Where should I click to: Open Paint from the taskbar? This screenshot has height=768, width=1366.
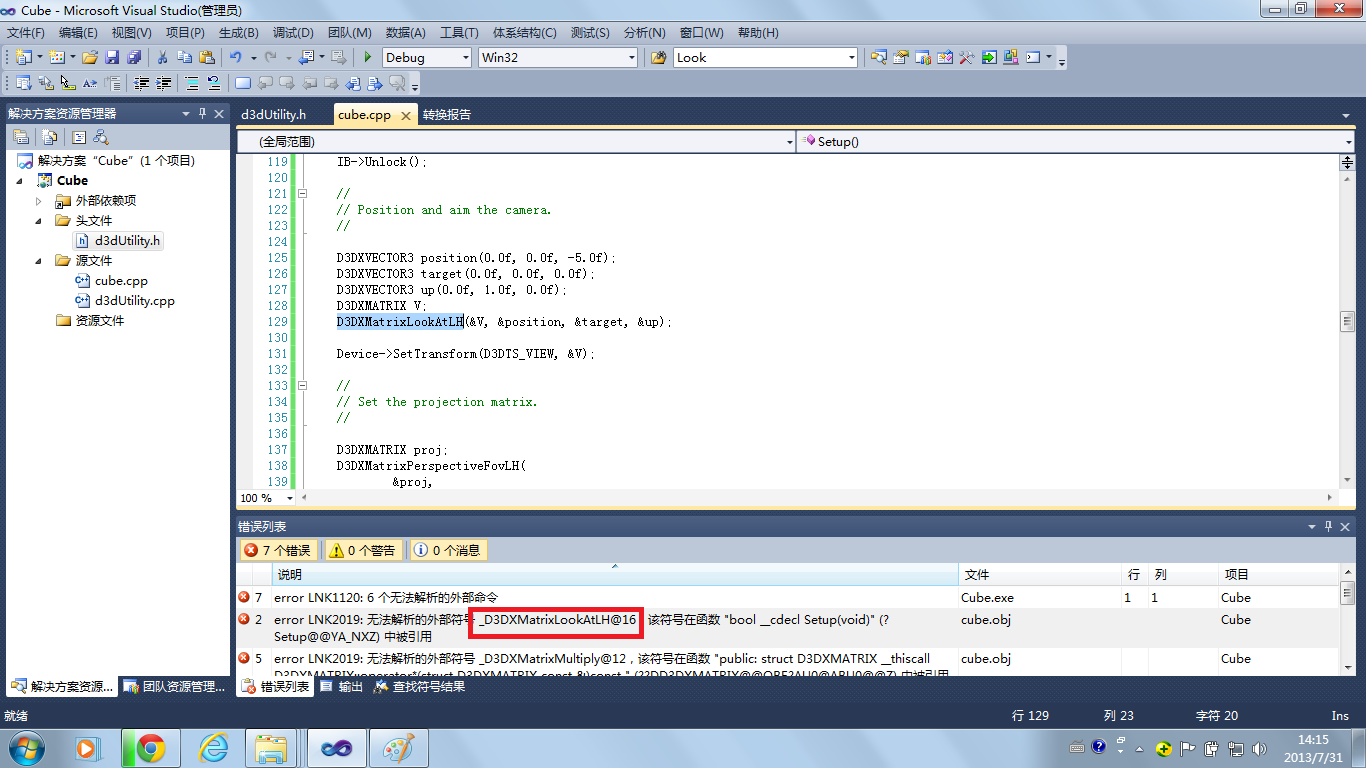click(x=399, y=747)
